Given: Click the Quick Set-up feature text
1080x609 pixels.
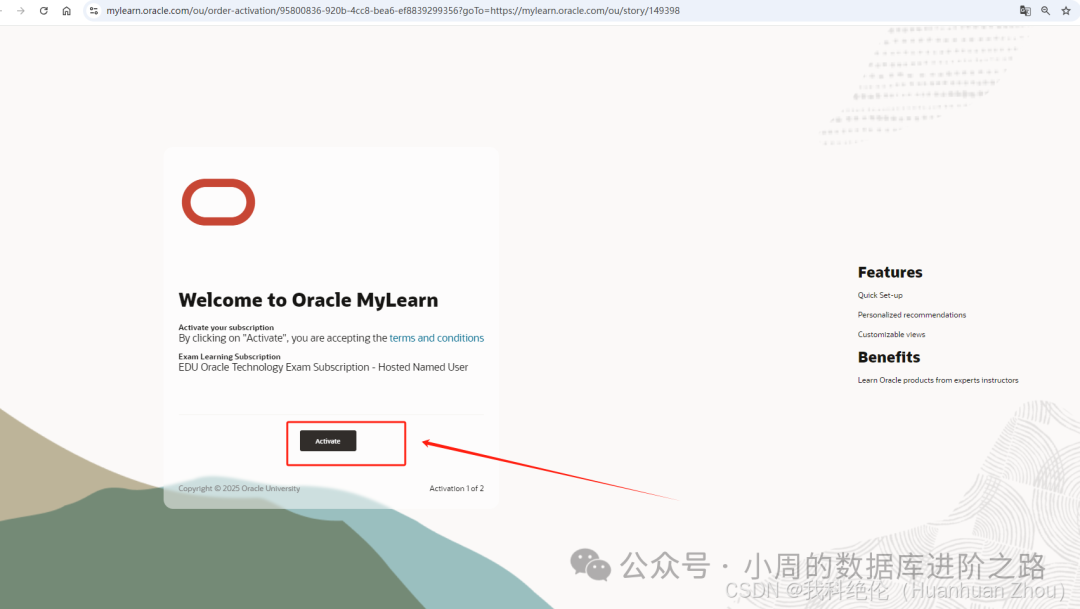Looking at the screenshot, I should point(880,295).
